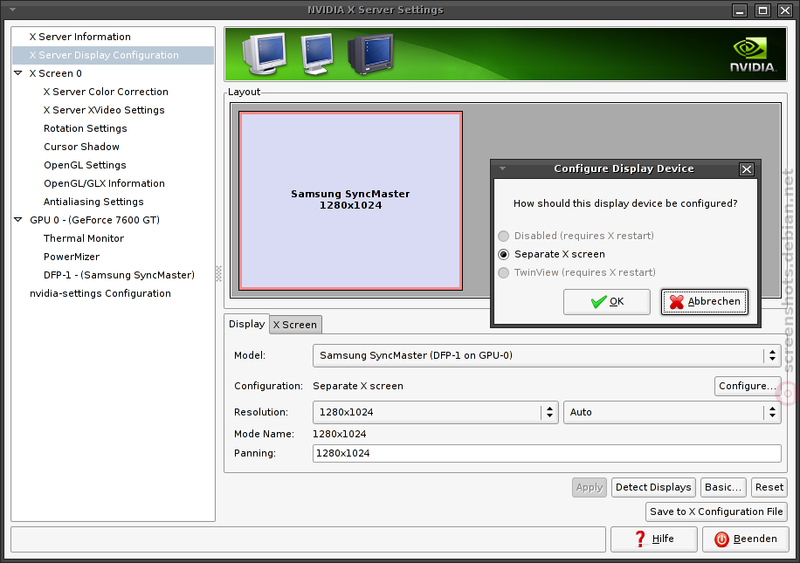Viewport: 800px width, 563px height.
Task: Click Beenden to quit
Action: coord(745,539)
